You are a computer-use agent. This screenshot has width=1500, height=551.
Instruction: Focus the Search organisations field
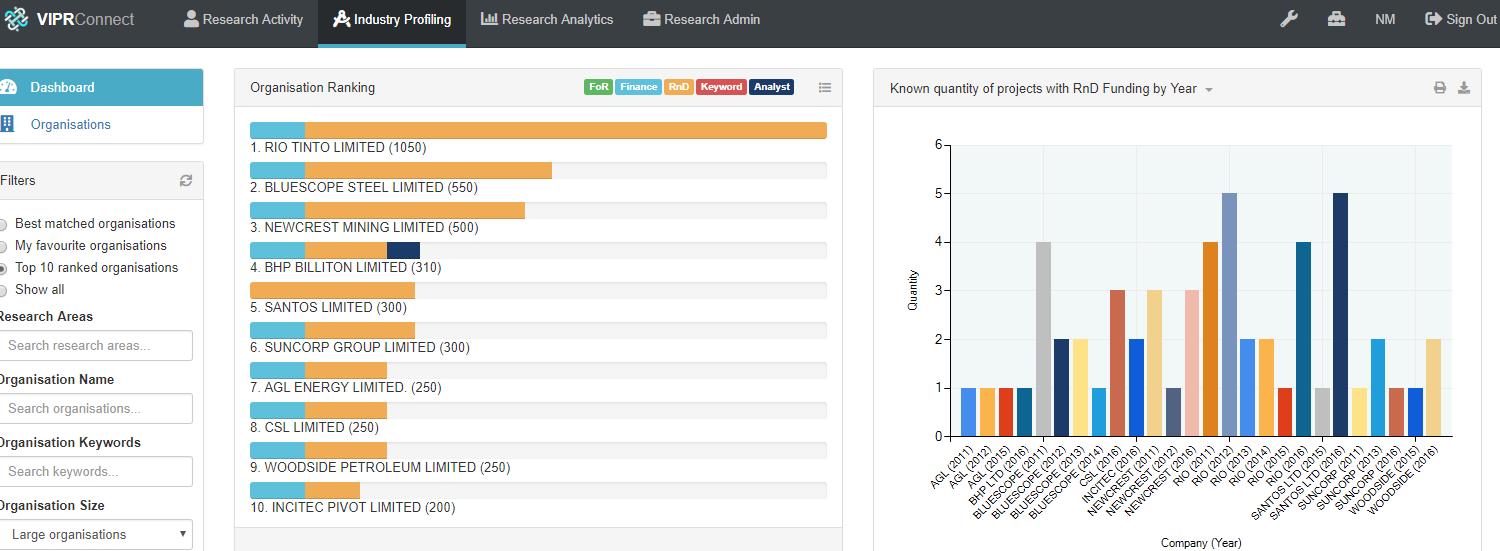[x=96, y=409]
